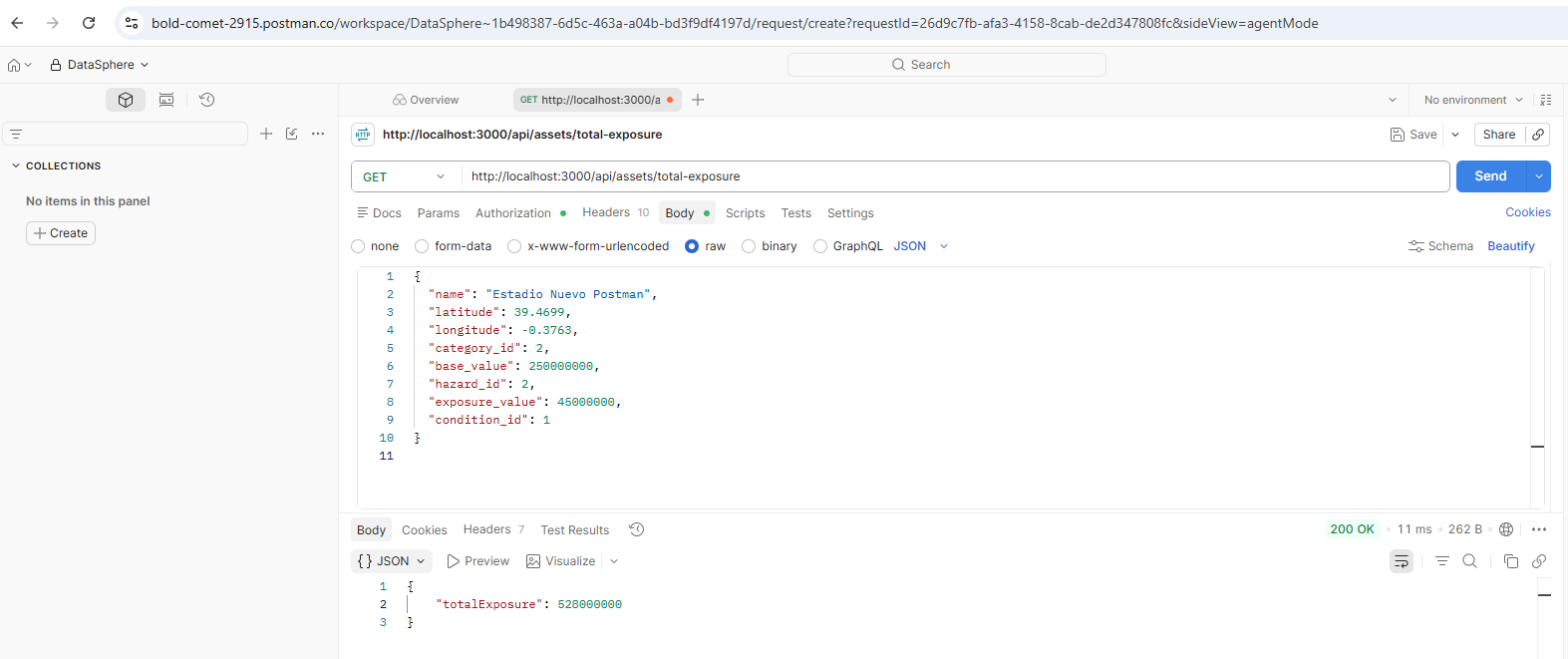The image size is (1568, 659).
Task: Open the Authorization tab
Action: 520,213
